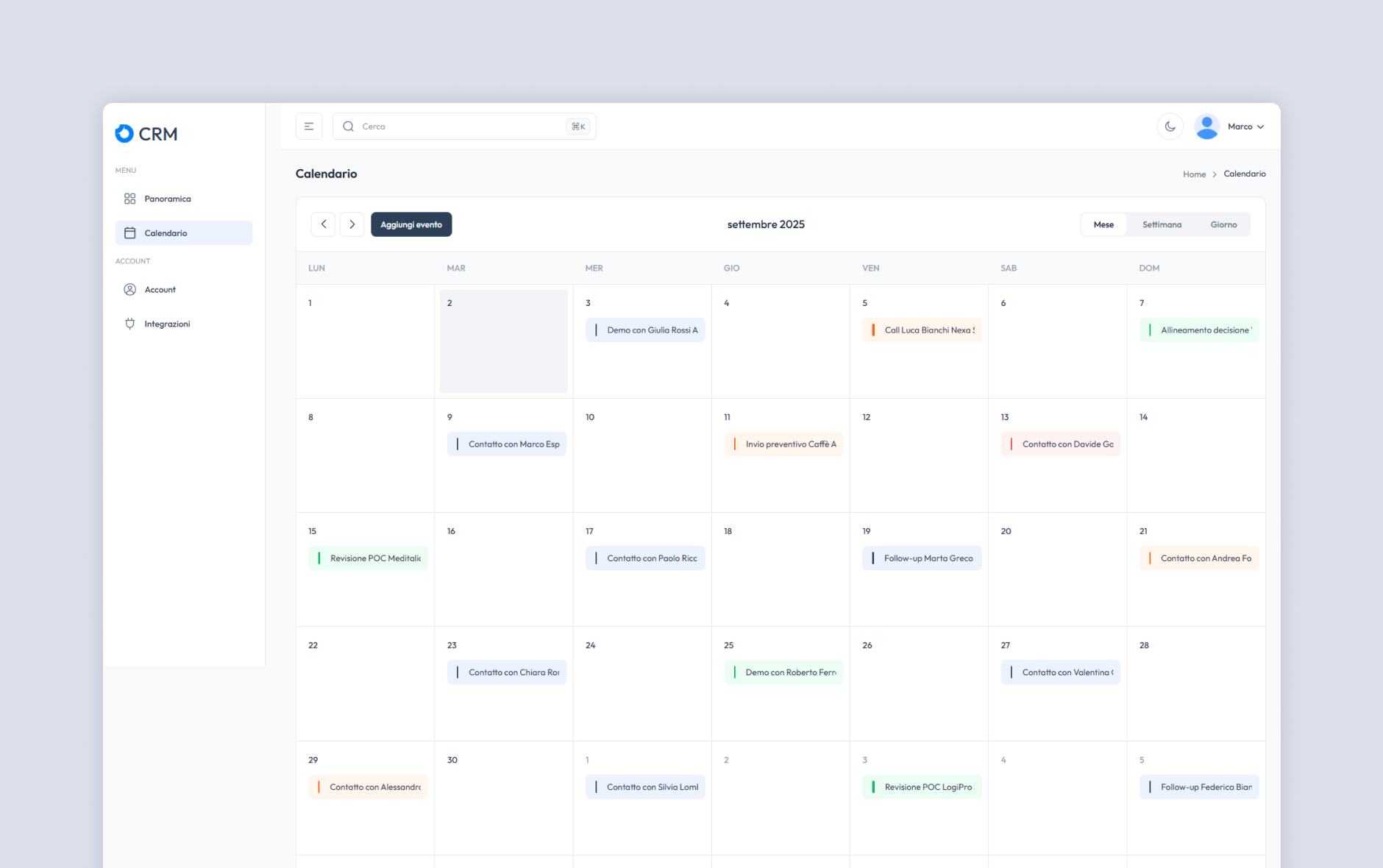The height and width of the screenshot is (868, 1383).
Task: Go to next month arrow
Action: pyautogui.click(x=352, y=224)
